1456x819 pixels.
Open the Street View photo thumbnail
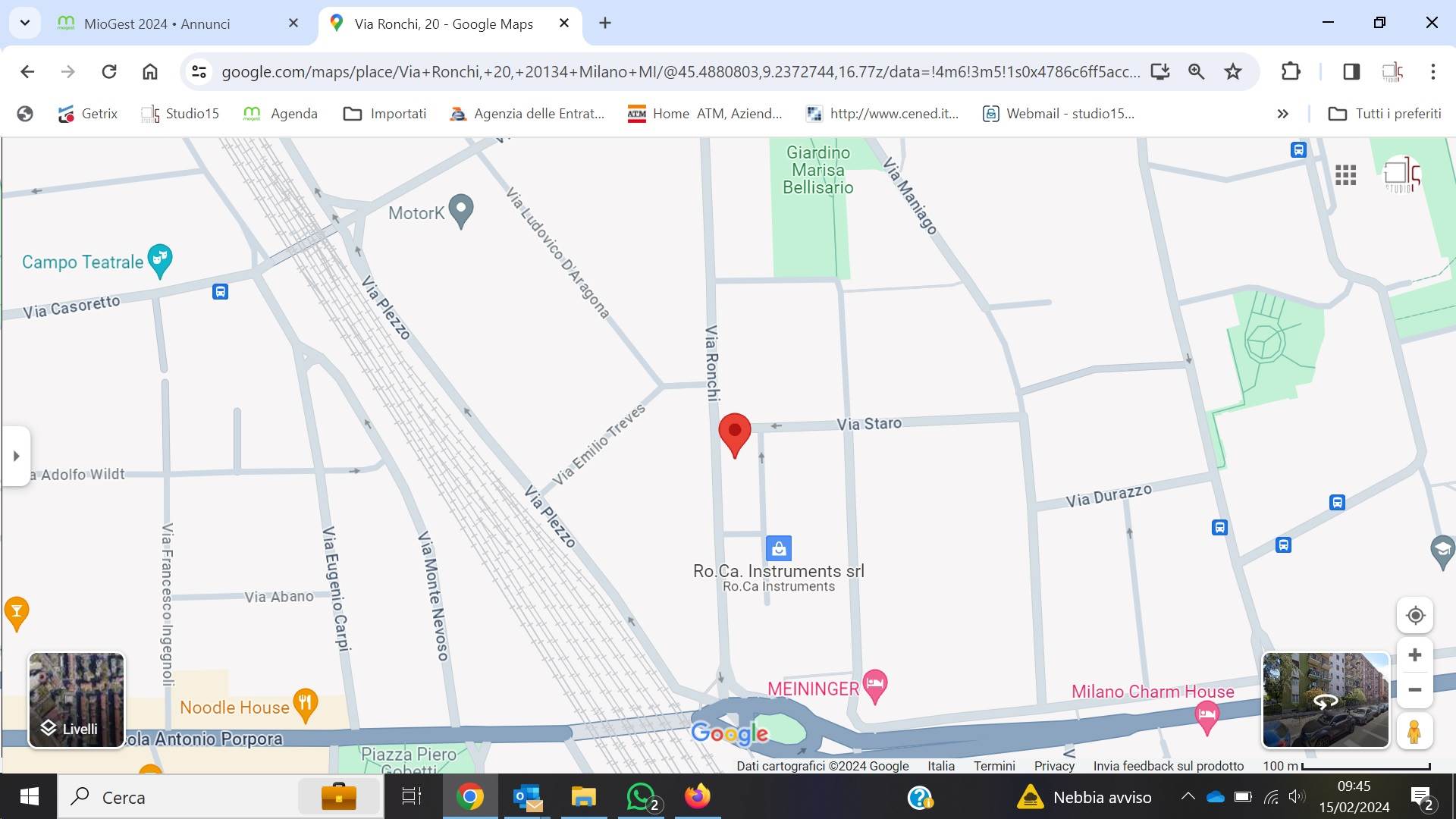pyautogui.click(x=1325, y=700)
